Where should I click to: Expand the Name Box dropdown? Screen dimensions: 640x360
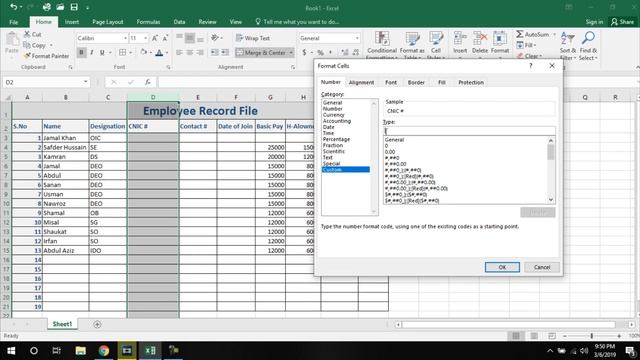(85, 82)
